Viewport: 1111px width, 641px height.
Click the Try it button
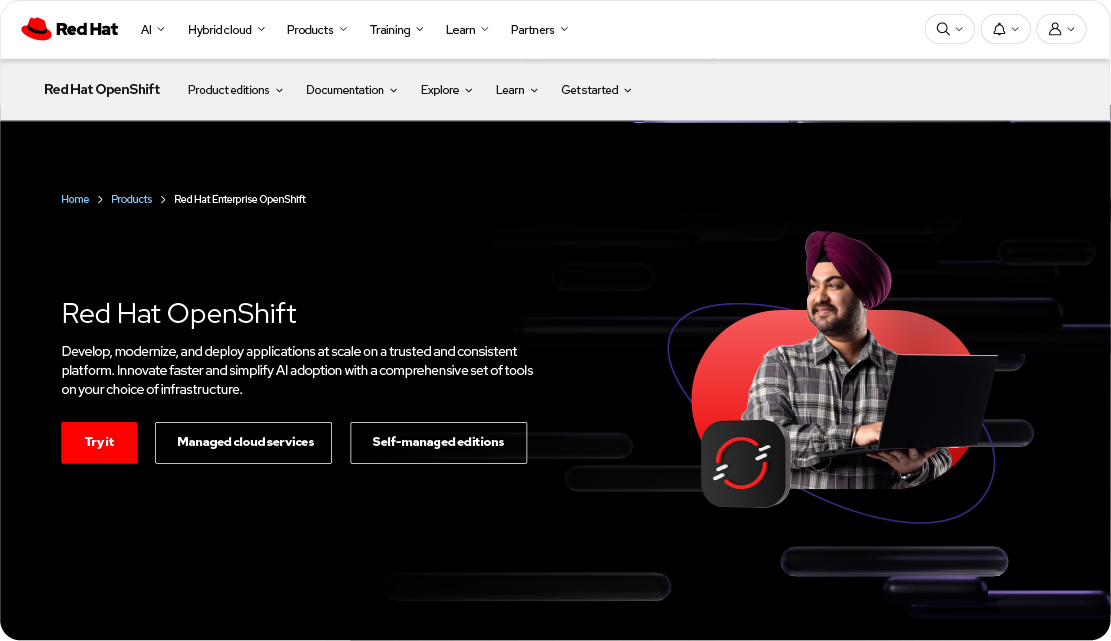(99, 442)
